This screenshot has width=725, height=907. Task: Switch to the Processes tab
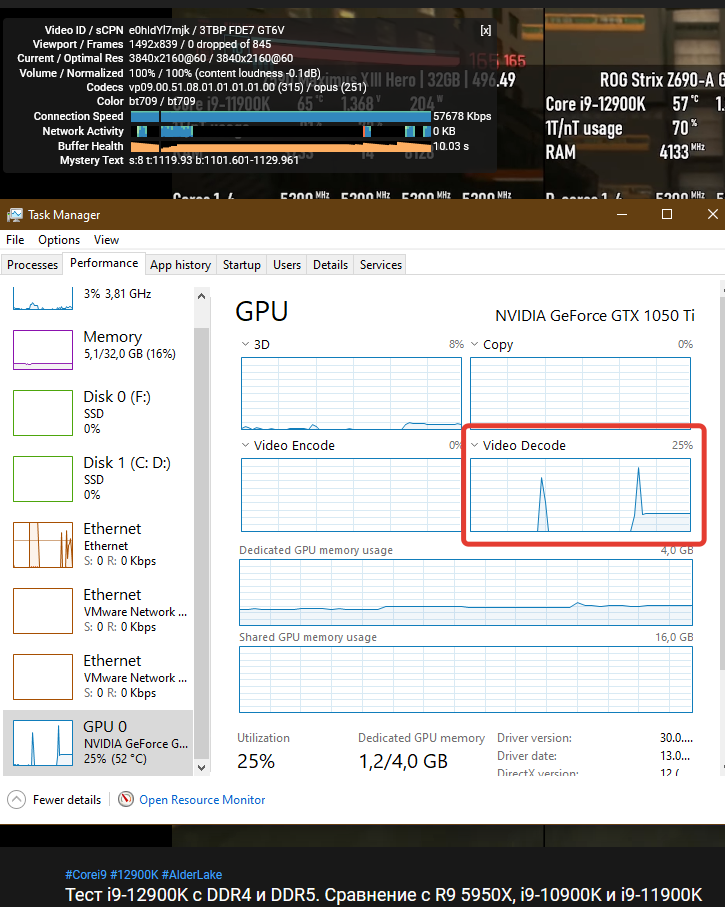coord(32,264)
